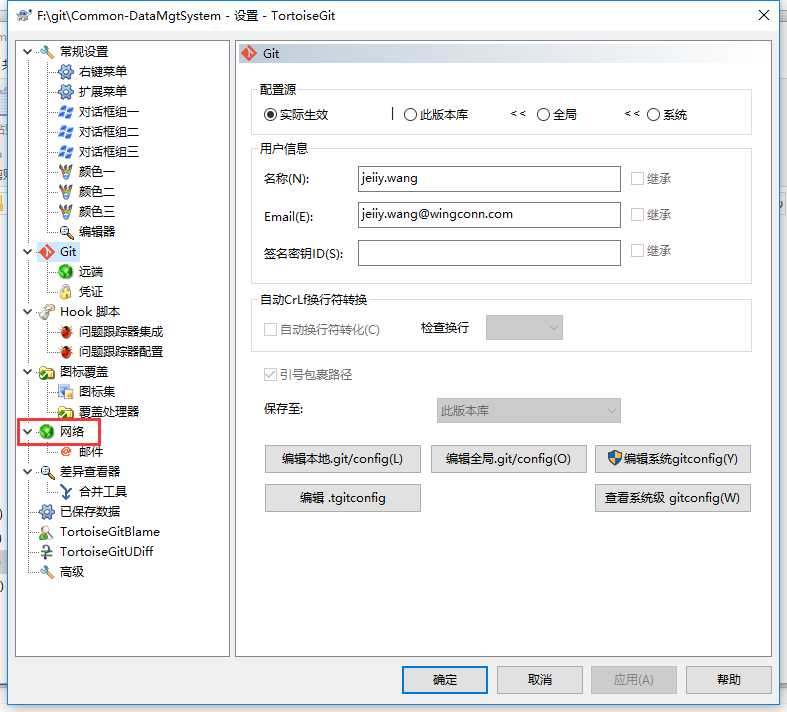Viewport: 787px width, 712px height.
Task: Click the TortoiseGitUDiff icon
Action: pos(47,552)
